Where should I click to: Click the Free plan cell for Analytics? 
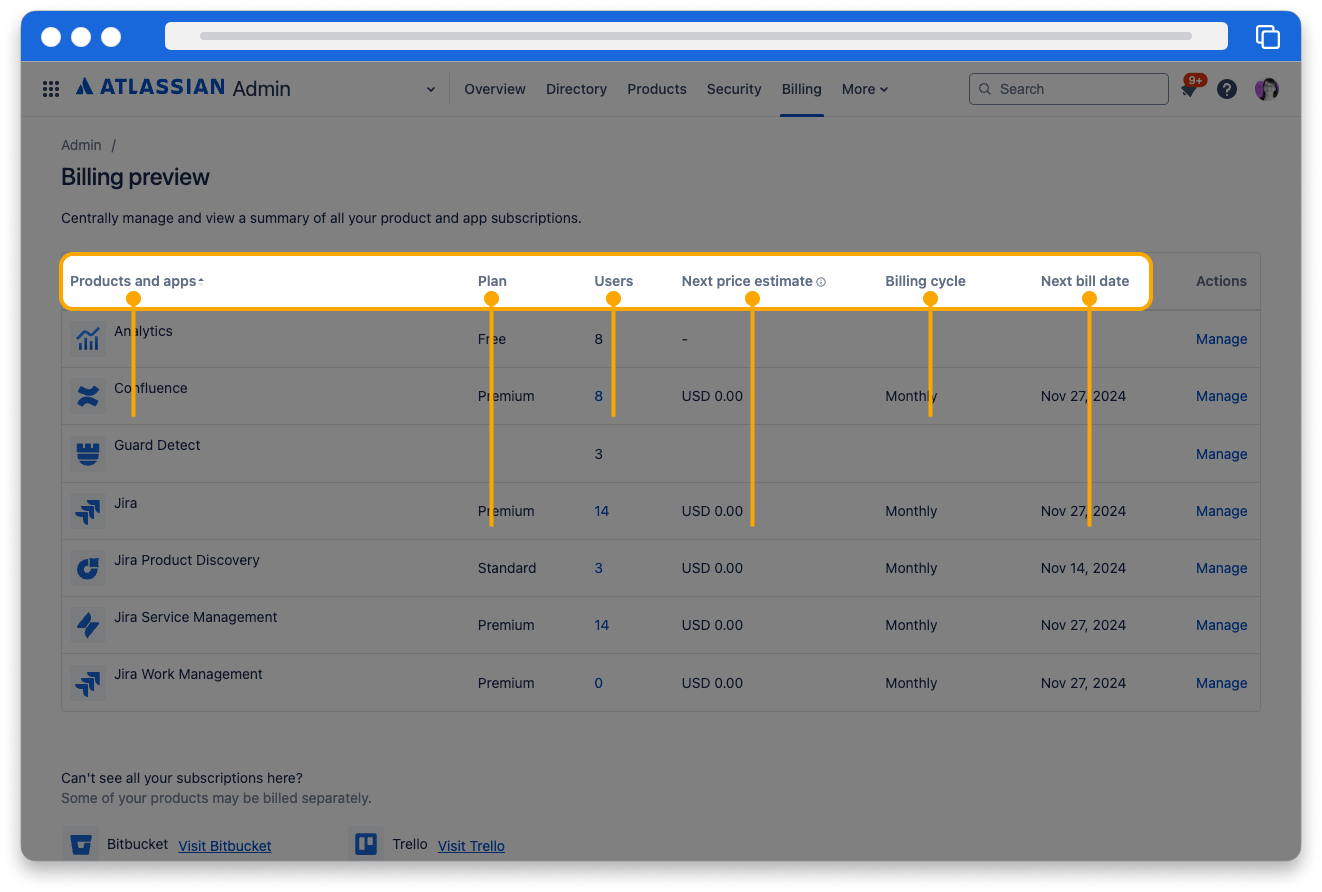coord(492,339)
